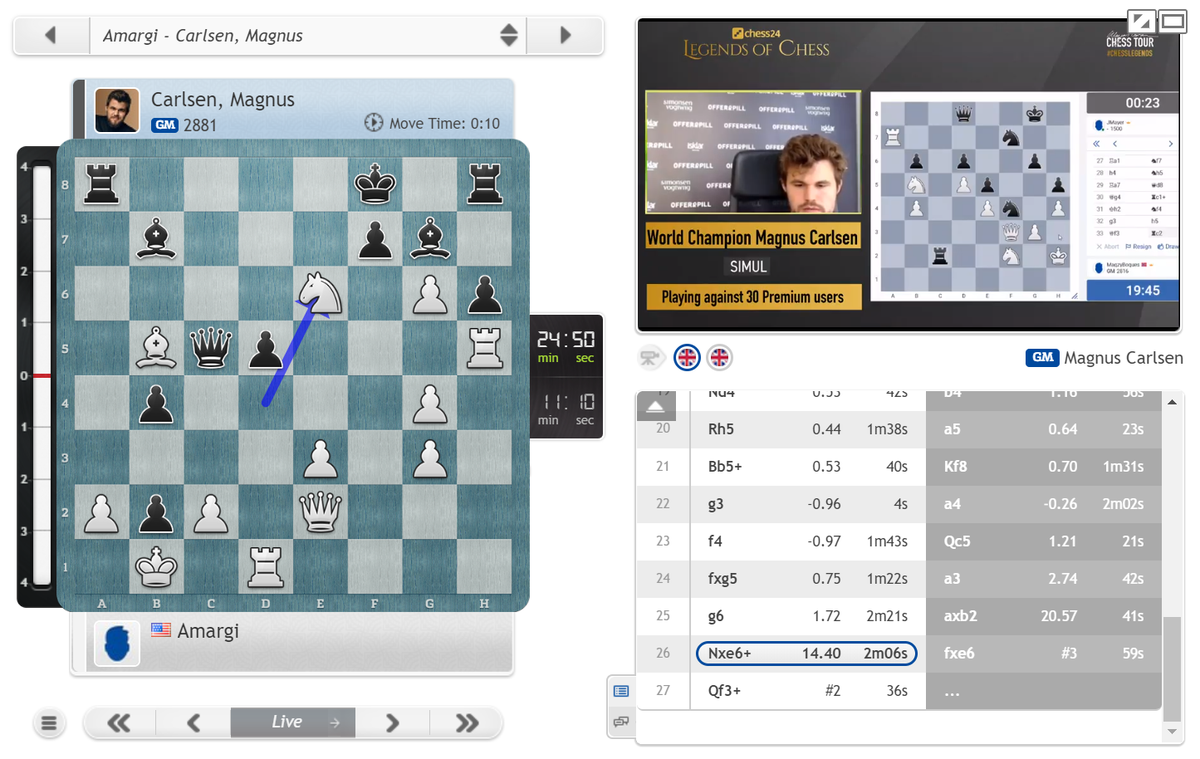Select Black's move Qc5

click(x=1043, y=541)
